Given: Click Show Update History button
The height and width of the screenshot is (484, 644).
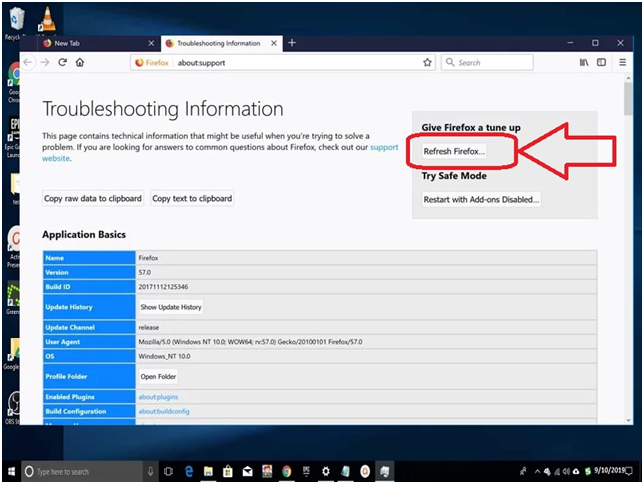Looking at the screenshot, I should coord(171,307).
